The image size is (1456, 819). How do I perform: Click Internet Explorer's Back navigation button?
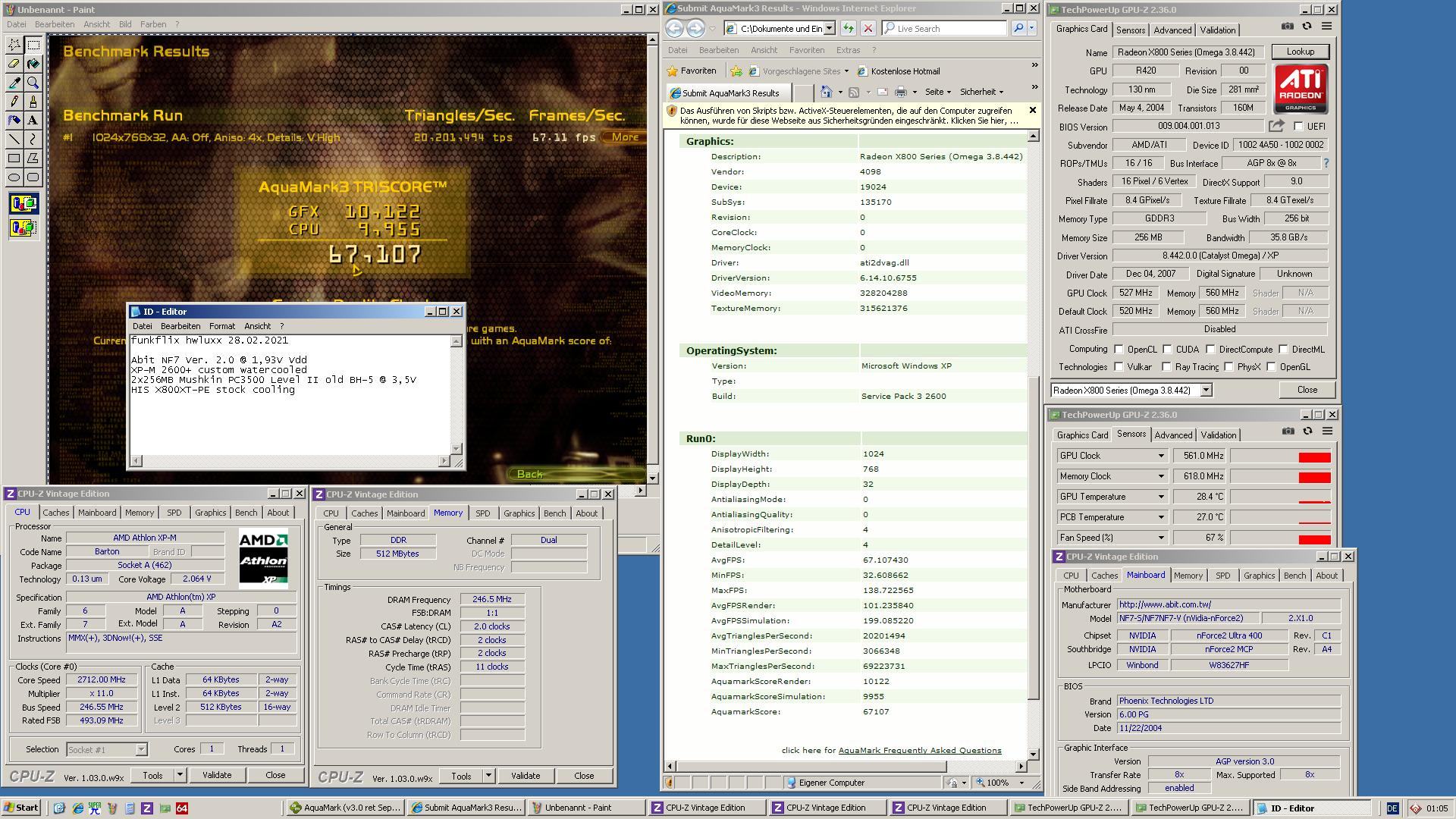point(674,29)
